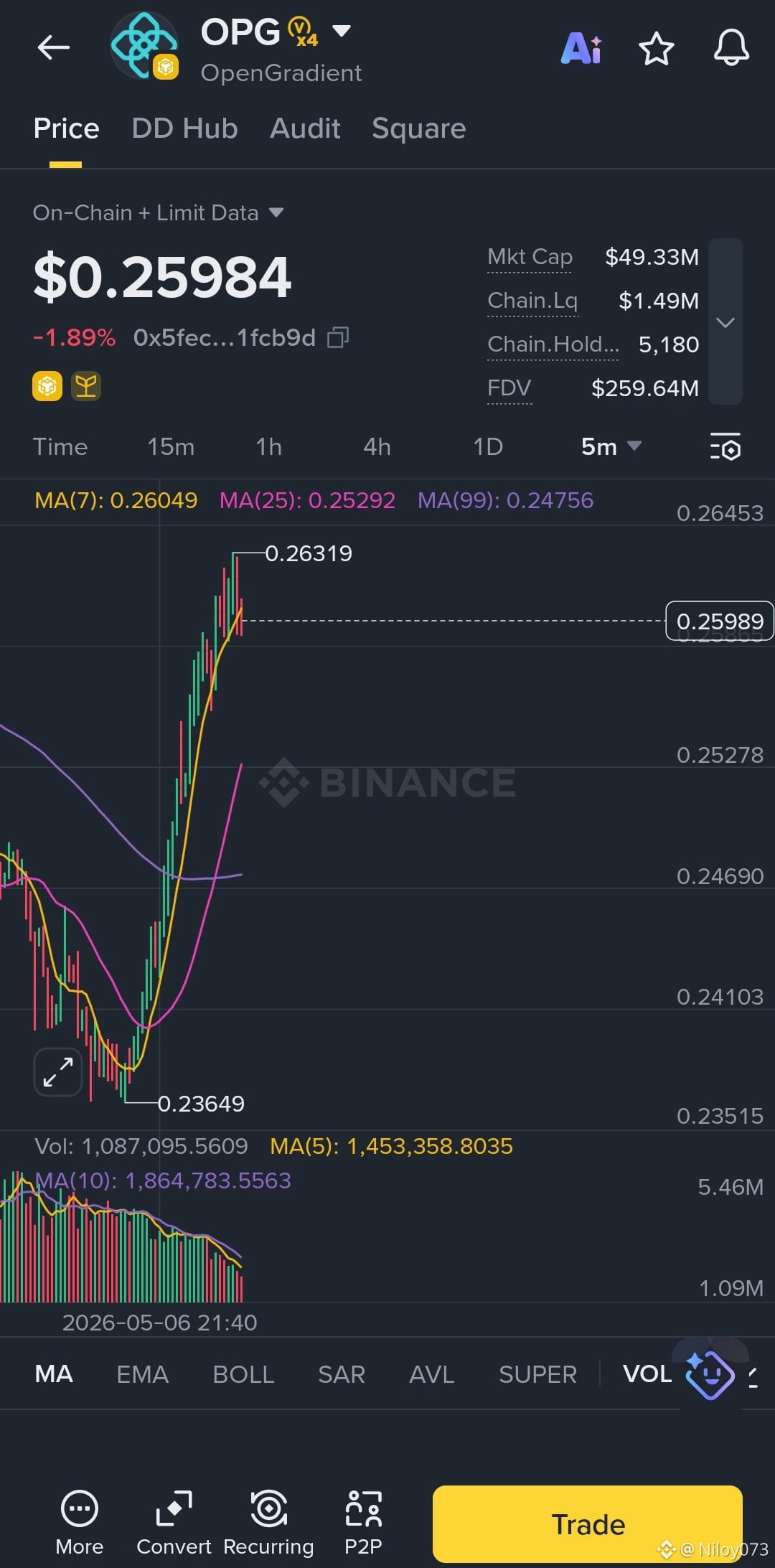Toggle the EMA indicator
Screen dimensions: 775x1568
tap(142, 1374)
